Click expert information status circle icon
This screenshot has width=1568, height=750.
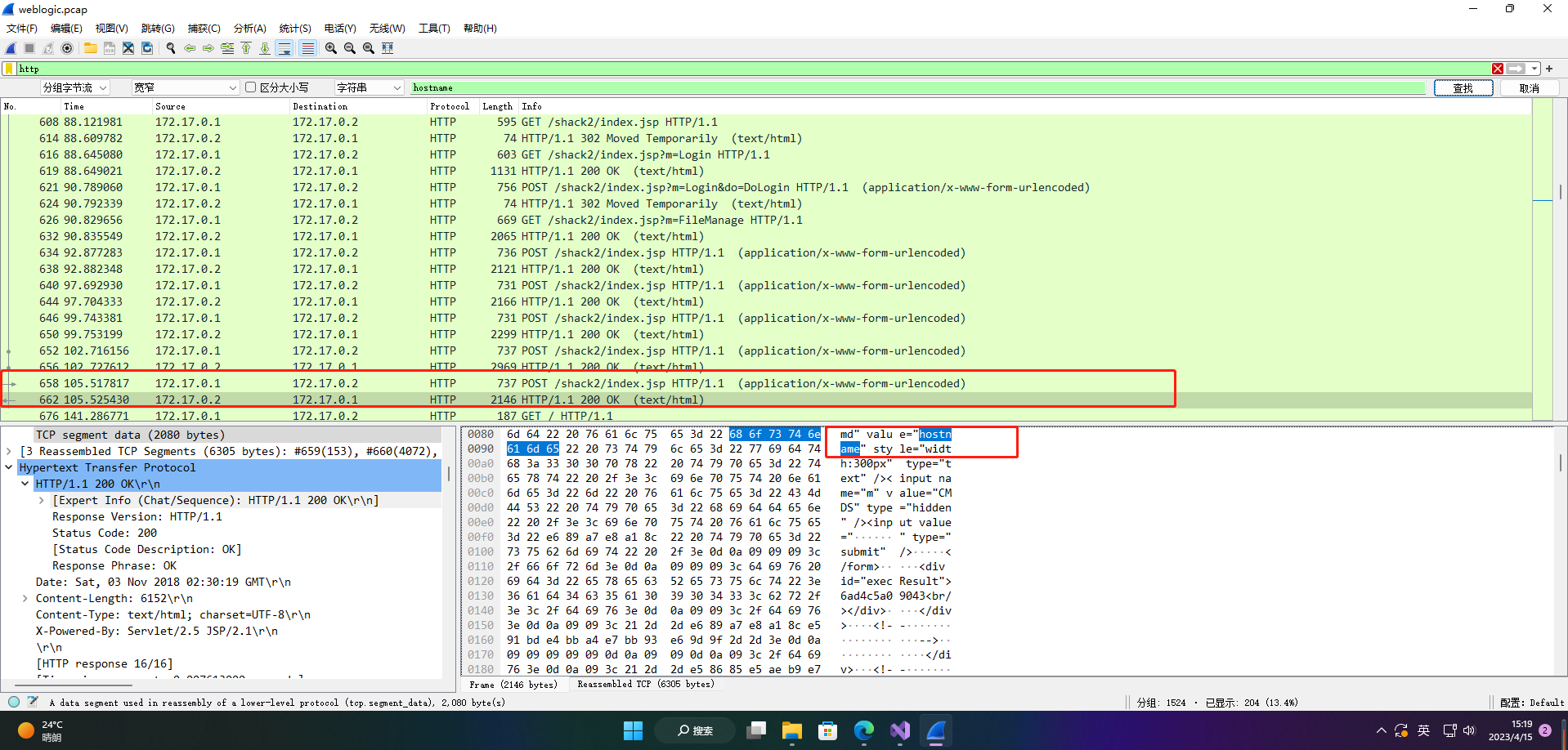point(14,702)
